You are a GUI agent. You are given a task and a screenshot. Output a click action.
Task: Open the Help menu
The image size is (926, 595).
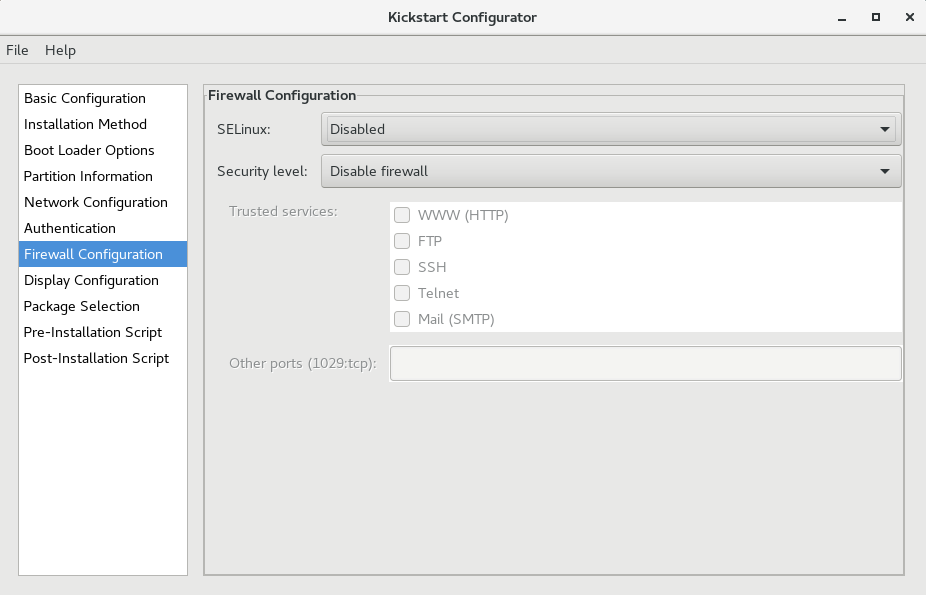tap(60, 50)
